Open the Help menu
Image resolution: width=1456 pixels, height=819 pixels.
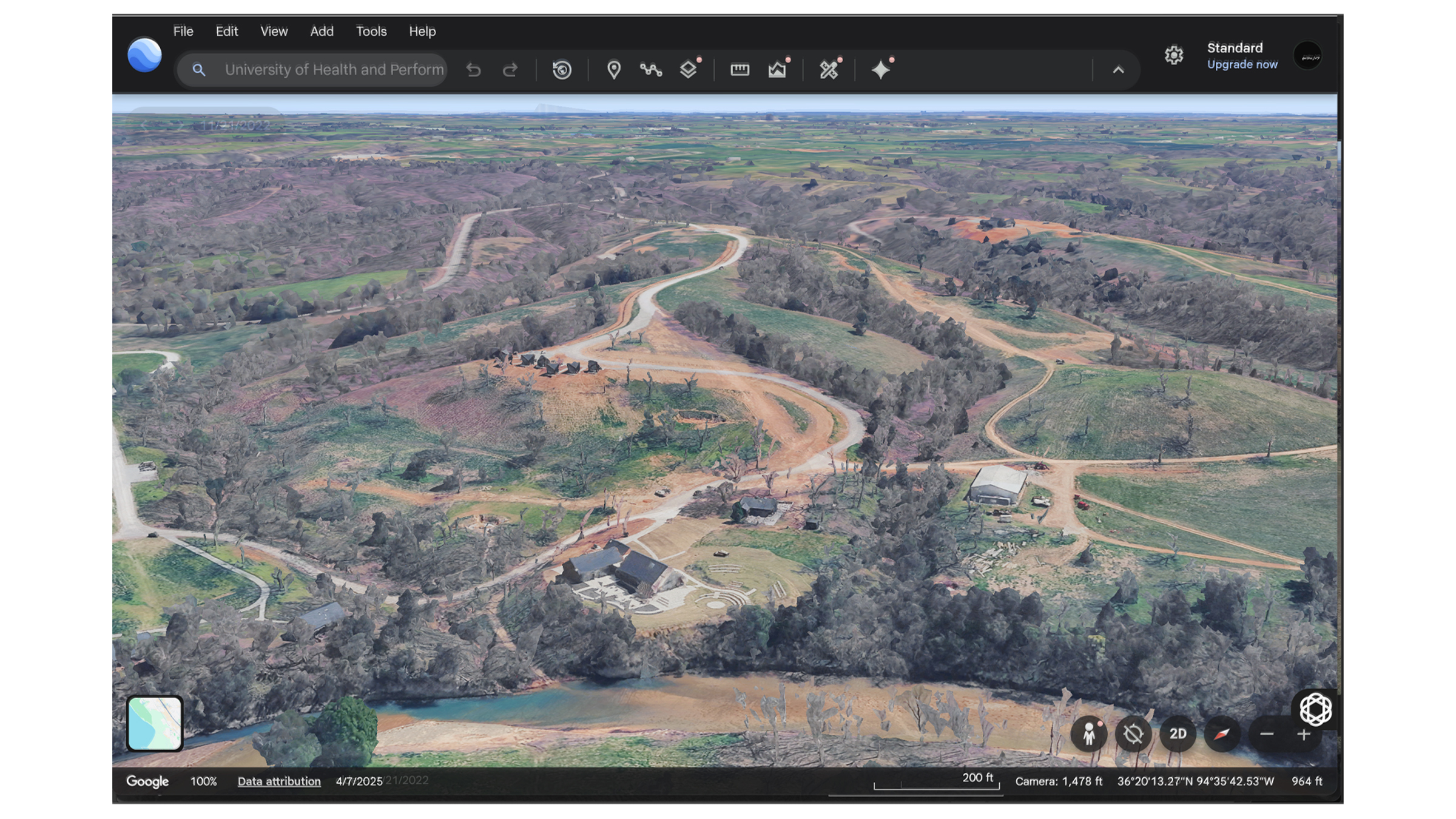click(x=422, y=31)
